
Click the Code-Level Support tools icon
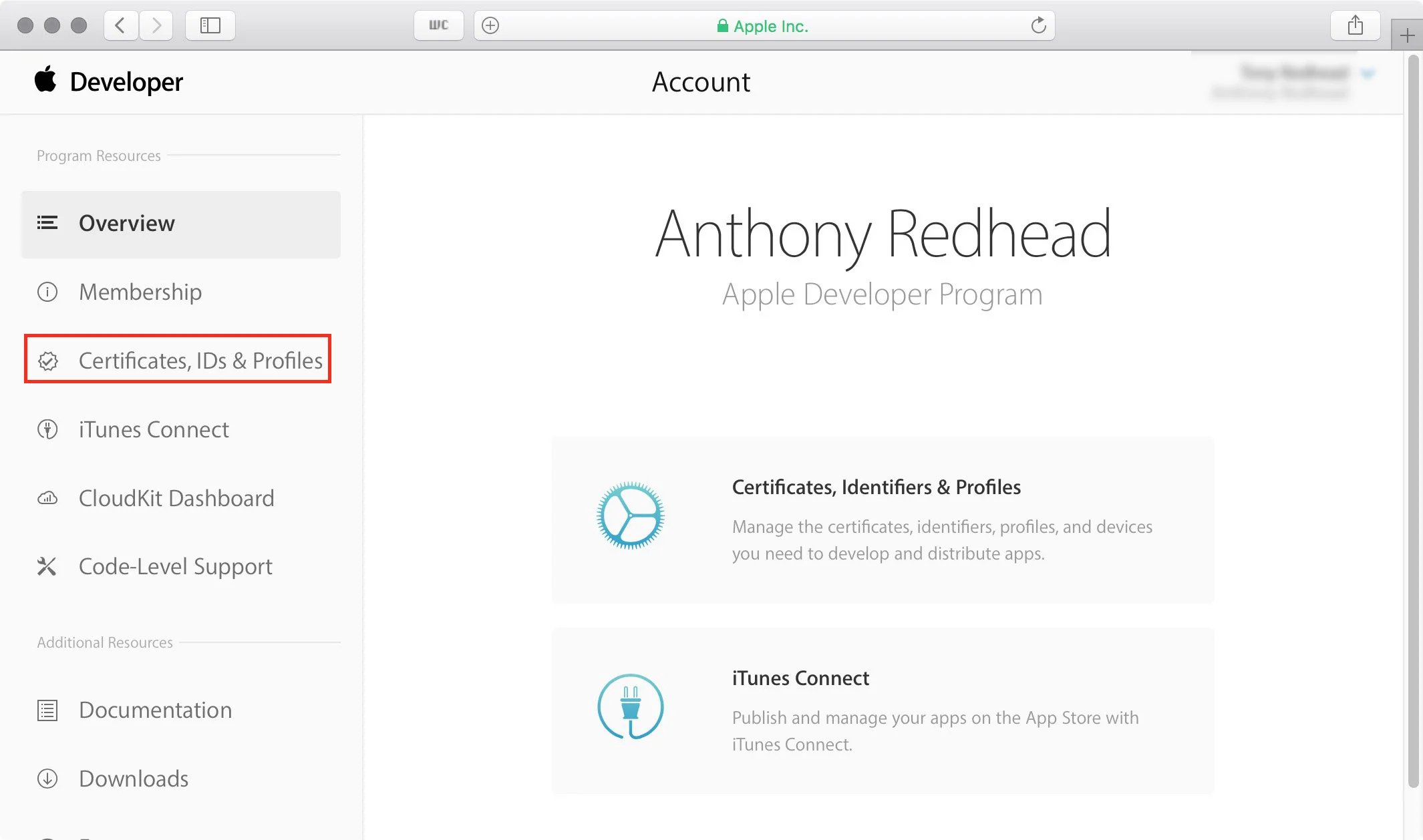(47, 566)
